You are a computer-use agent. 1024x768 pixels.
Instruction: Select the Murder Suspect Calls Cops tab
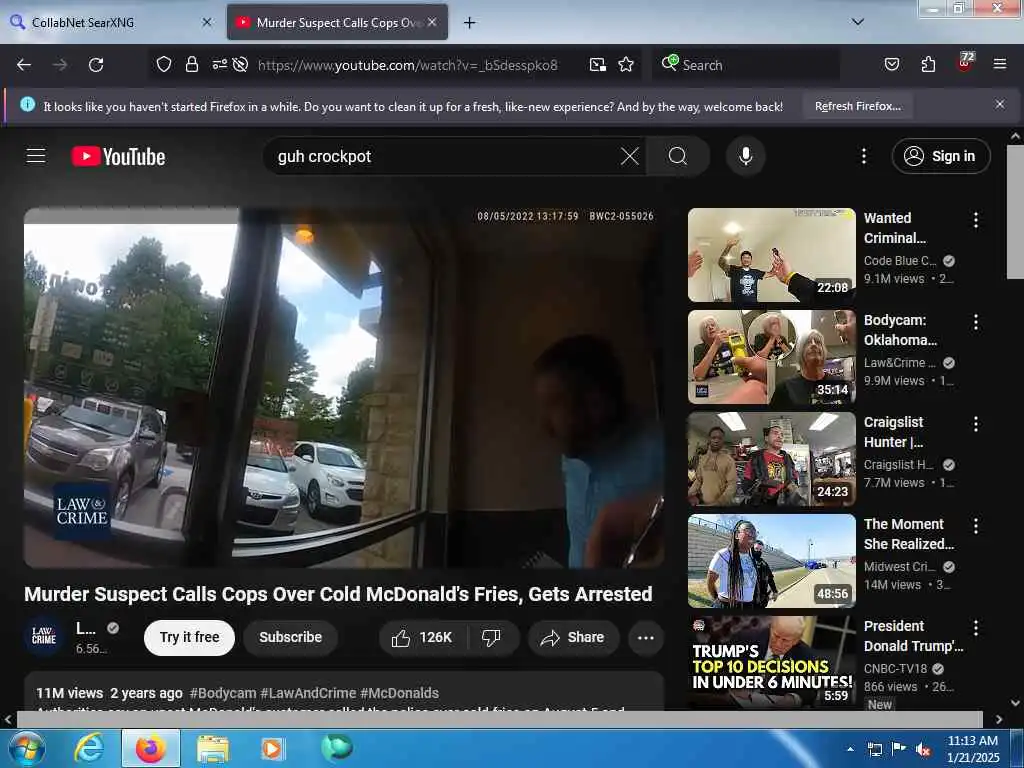click(x=337, y=22)
